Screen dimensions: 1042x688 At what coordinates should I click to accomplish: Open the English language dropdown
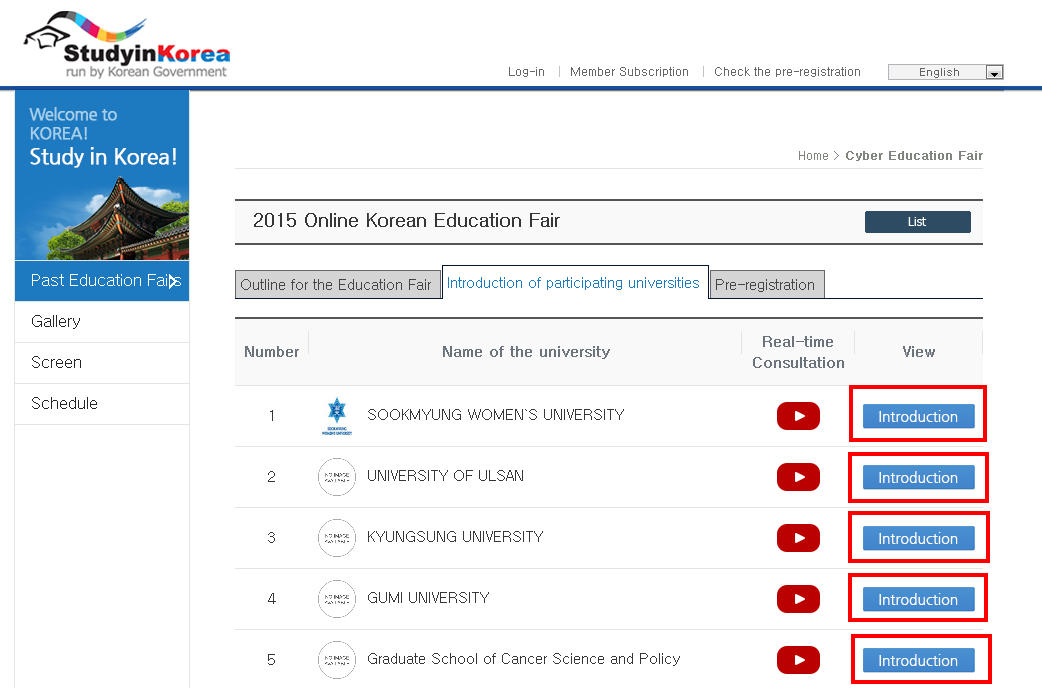tap(946, 72)
